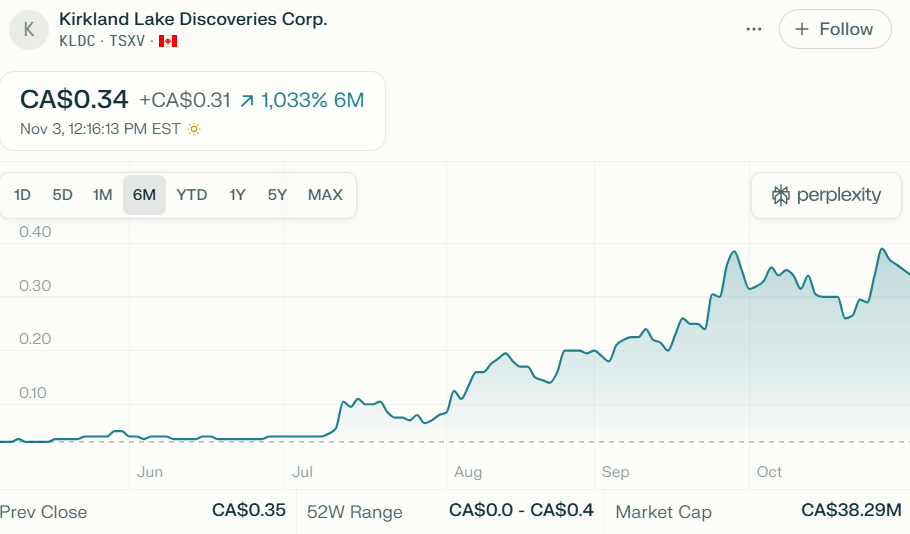Click the Jul x-axis label

click(302, 472)
